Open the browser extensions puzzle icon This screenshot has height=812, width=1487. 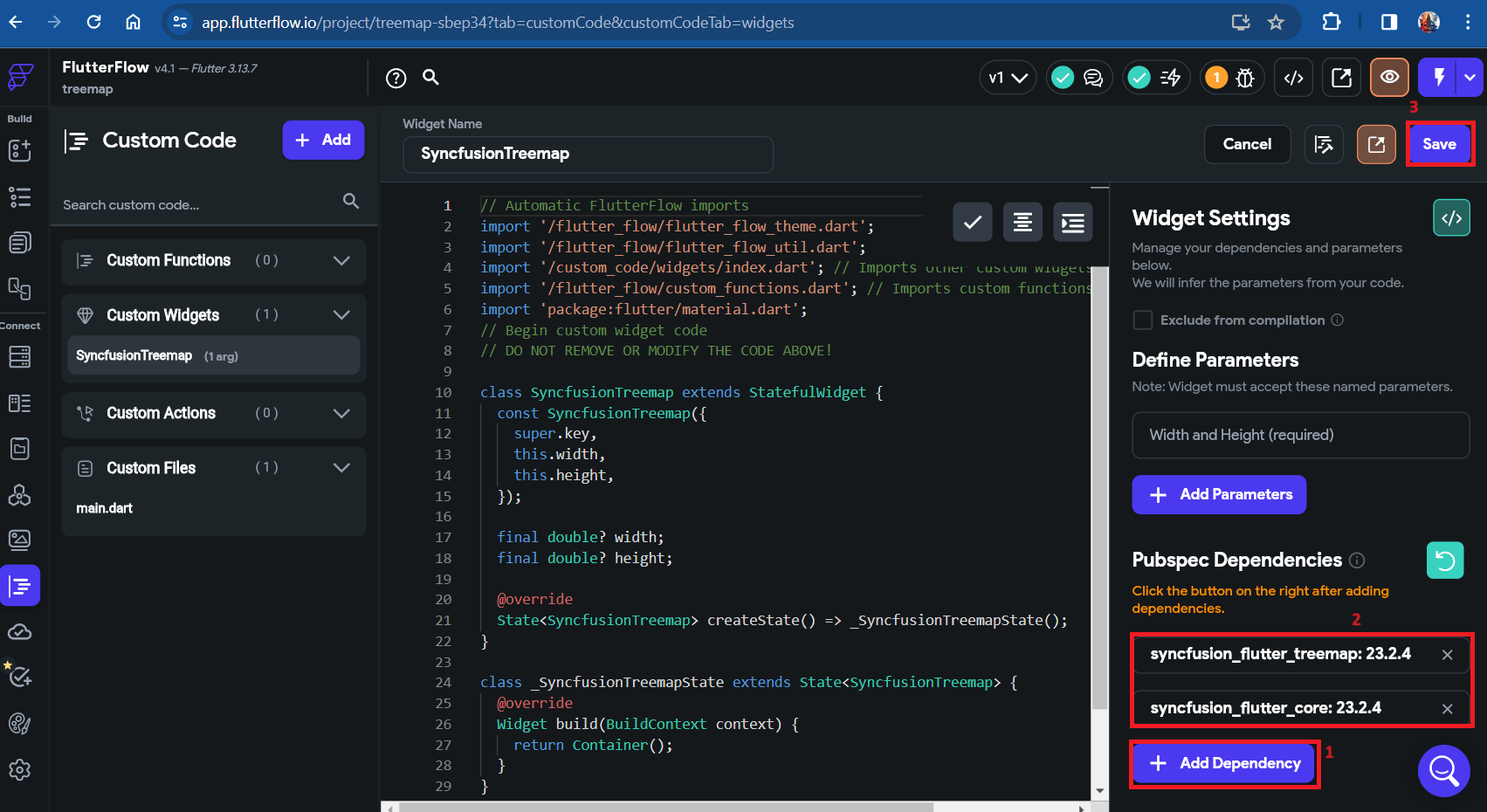[1332, 22]
